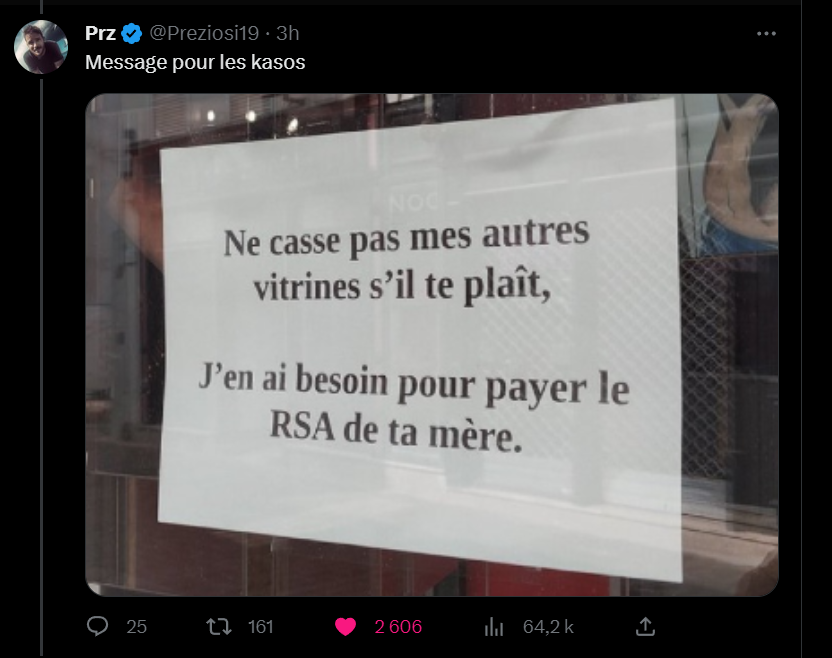Click the 'Ne casse pas mes autres' line in photo
This screenshot has height=658, width=832.
[406, 237]
